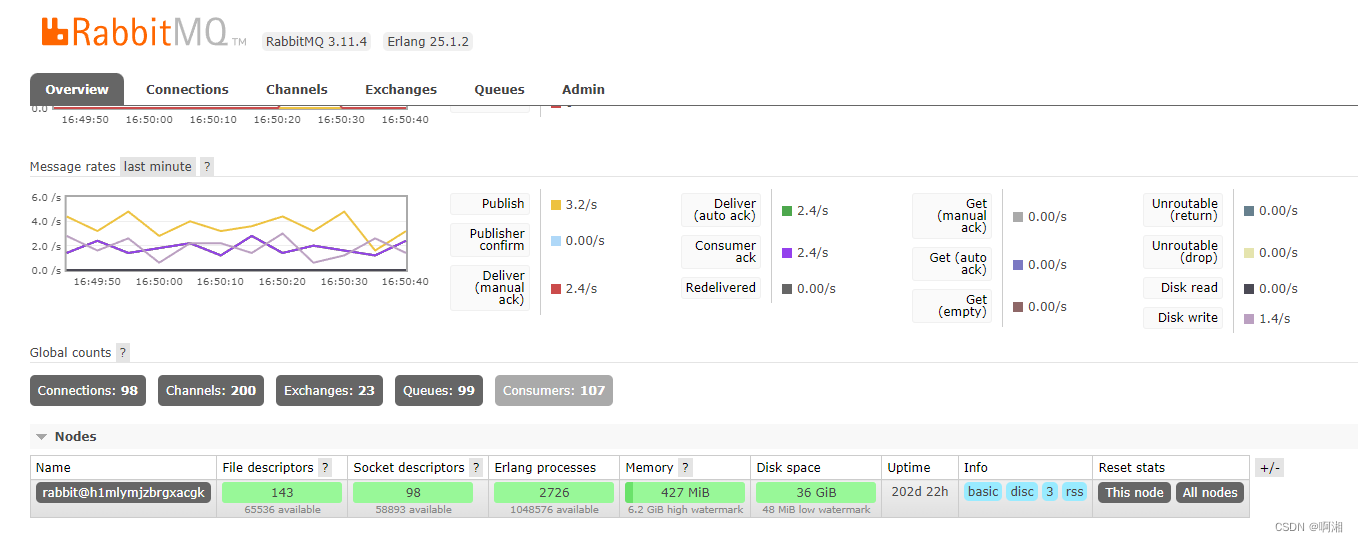Click the 'disc' info tag
Screen dimensions: 1358x542
point(1022,492)
